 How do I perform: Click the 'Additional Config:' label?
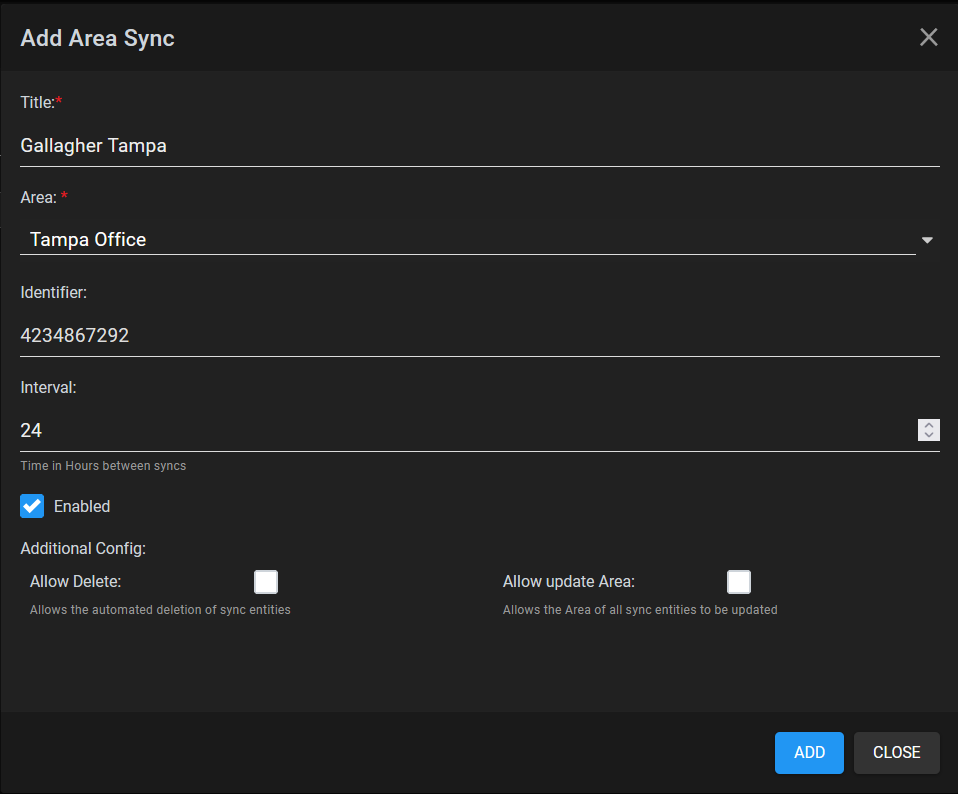pyautogui.click(x=83, y=548)
